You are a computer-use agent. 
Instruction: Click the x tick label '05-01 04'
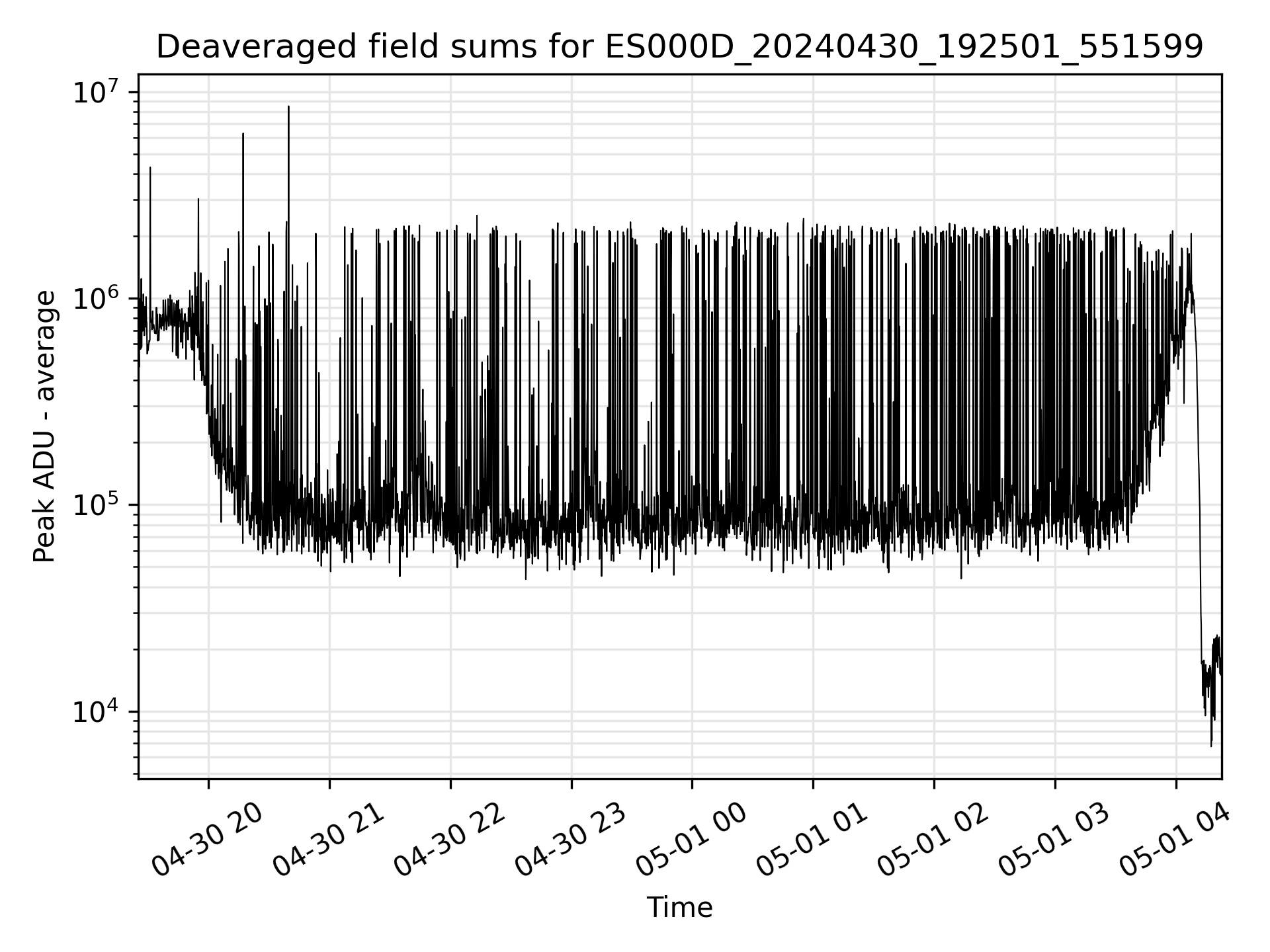[x=1175, y=840]
